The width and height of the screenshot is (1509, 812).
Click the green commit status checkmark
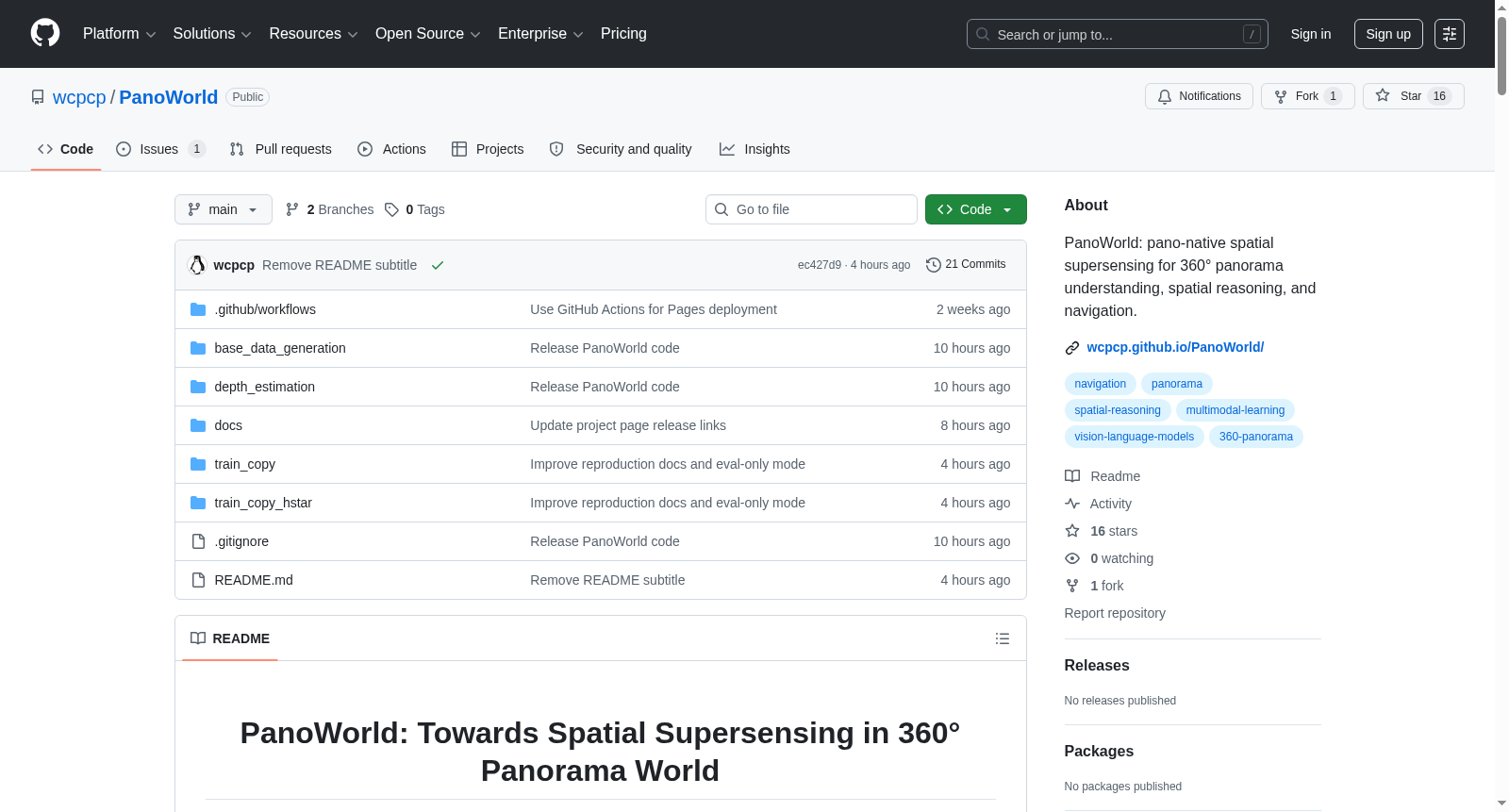click(438, 265)
